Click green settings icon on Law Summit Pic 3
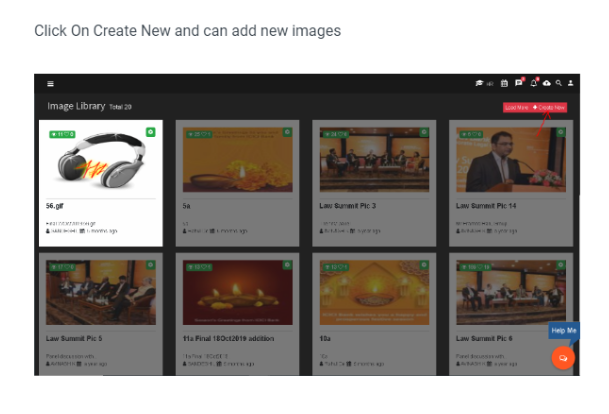609x414 pixels. click(x=424, y=132)
